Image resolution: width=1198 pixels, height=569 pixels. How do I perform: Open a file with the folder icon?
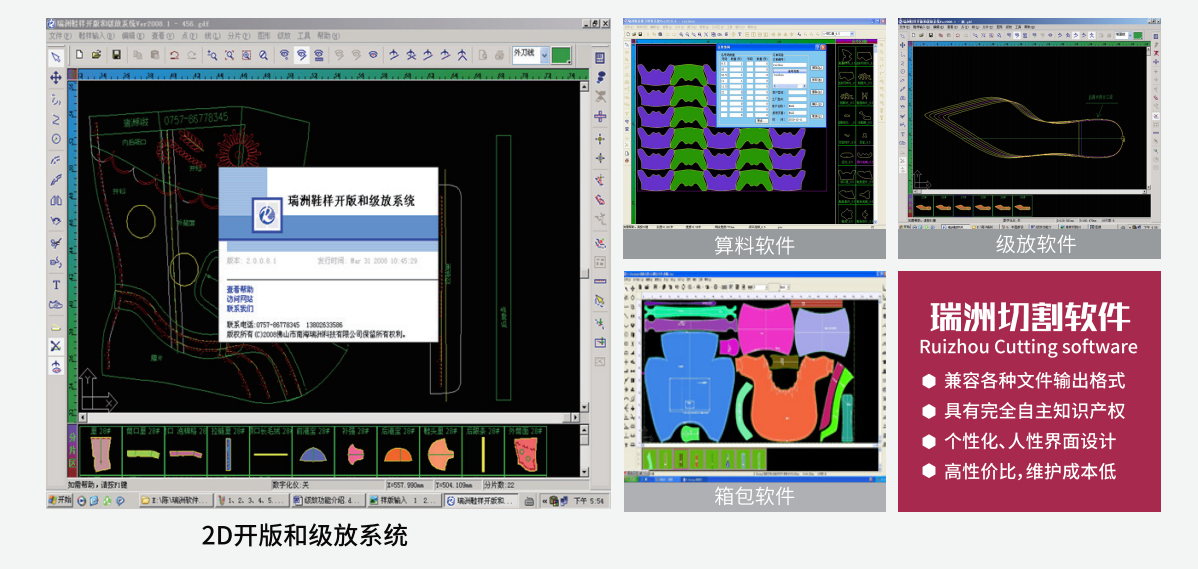pos(97,55)
